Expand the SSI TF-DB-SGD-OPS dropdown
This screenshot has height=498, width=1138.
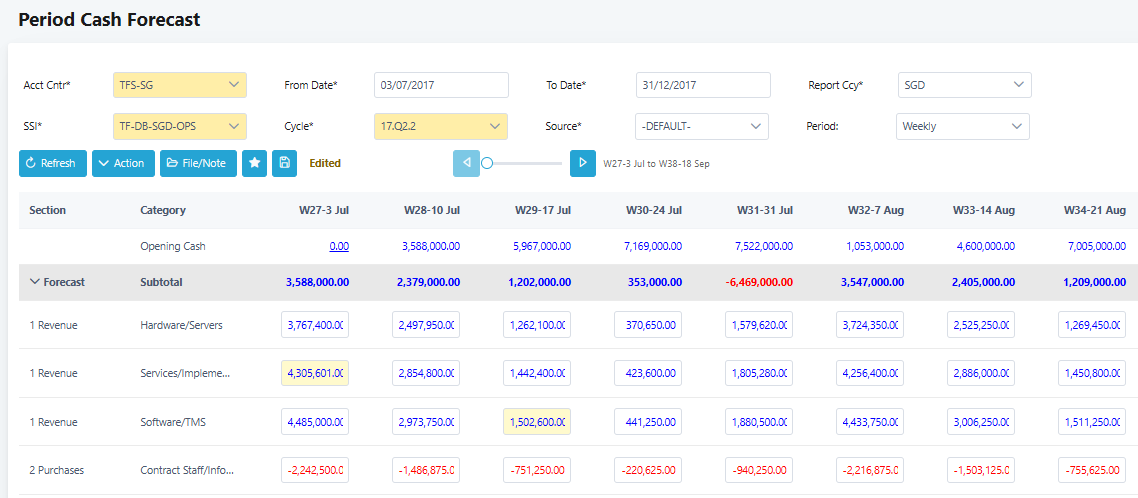point(180,126)
